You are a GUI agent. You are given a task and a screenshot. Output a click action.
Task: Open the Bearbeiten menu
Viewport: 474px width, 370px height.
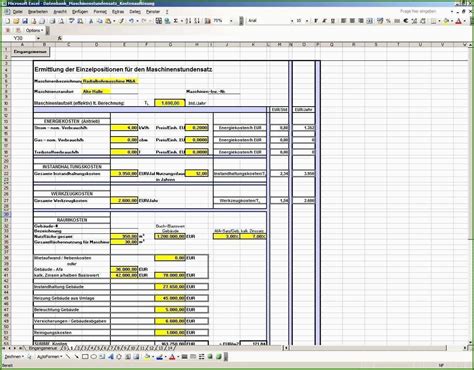point(38,12)
